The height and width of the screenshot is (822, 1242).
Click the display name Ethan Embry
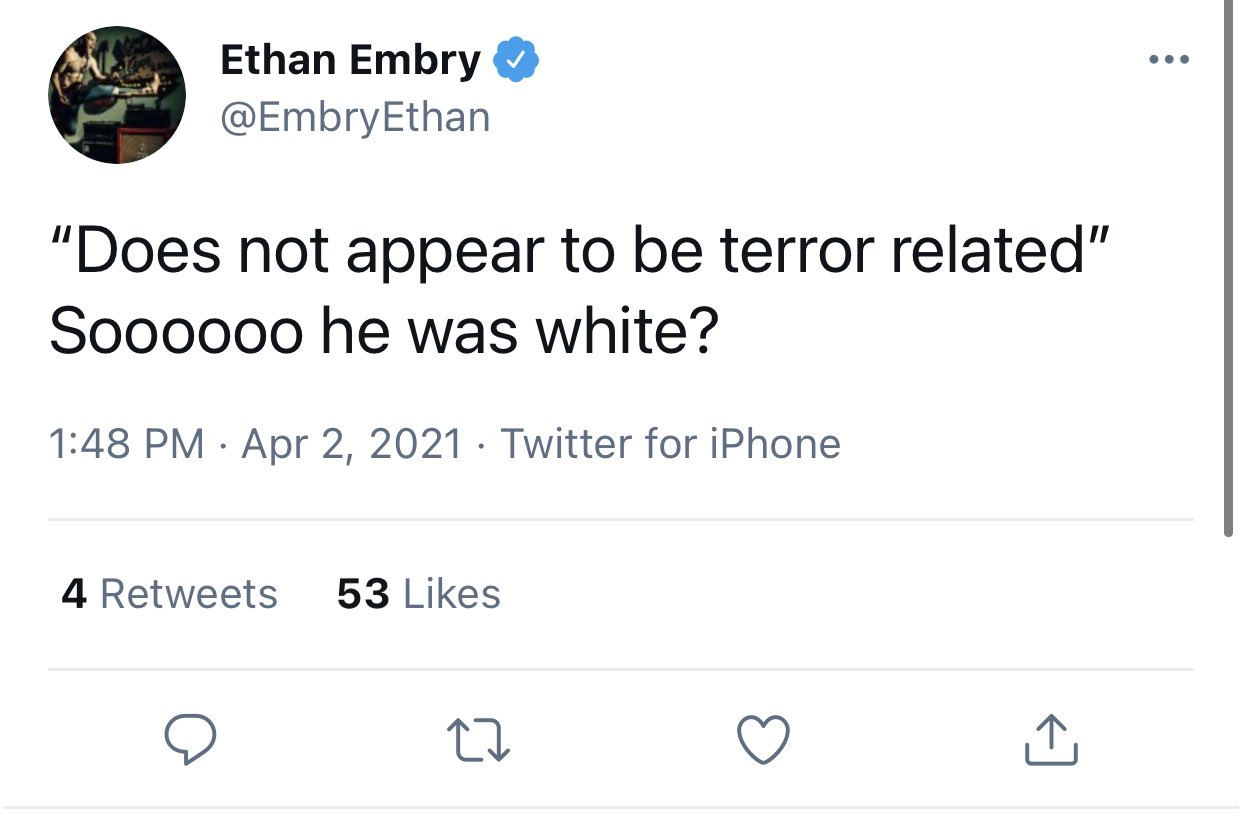point(350,61)
